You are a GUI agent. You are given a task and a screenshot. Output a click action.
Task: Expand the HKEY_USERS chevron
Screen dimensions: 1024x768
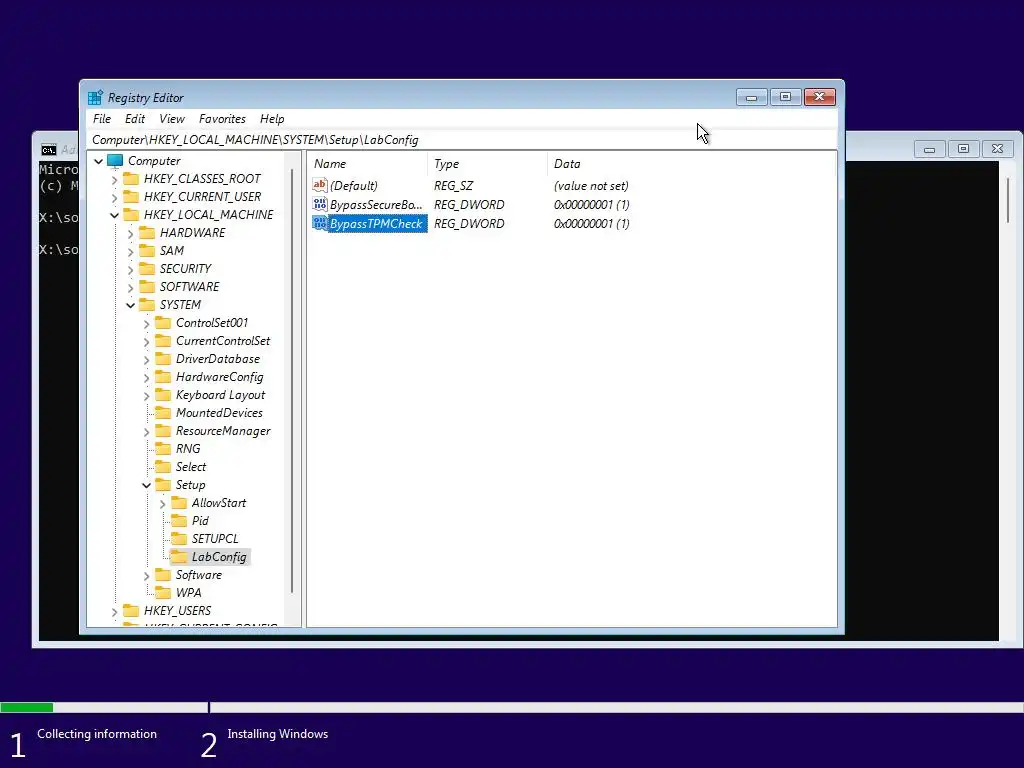[x=114, y=611]
